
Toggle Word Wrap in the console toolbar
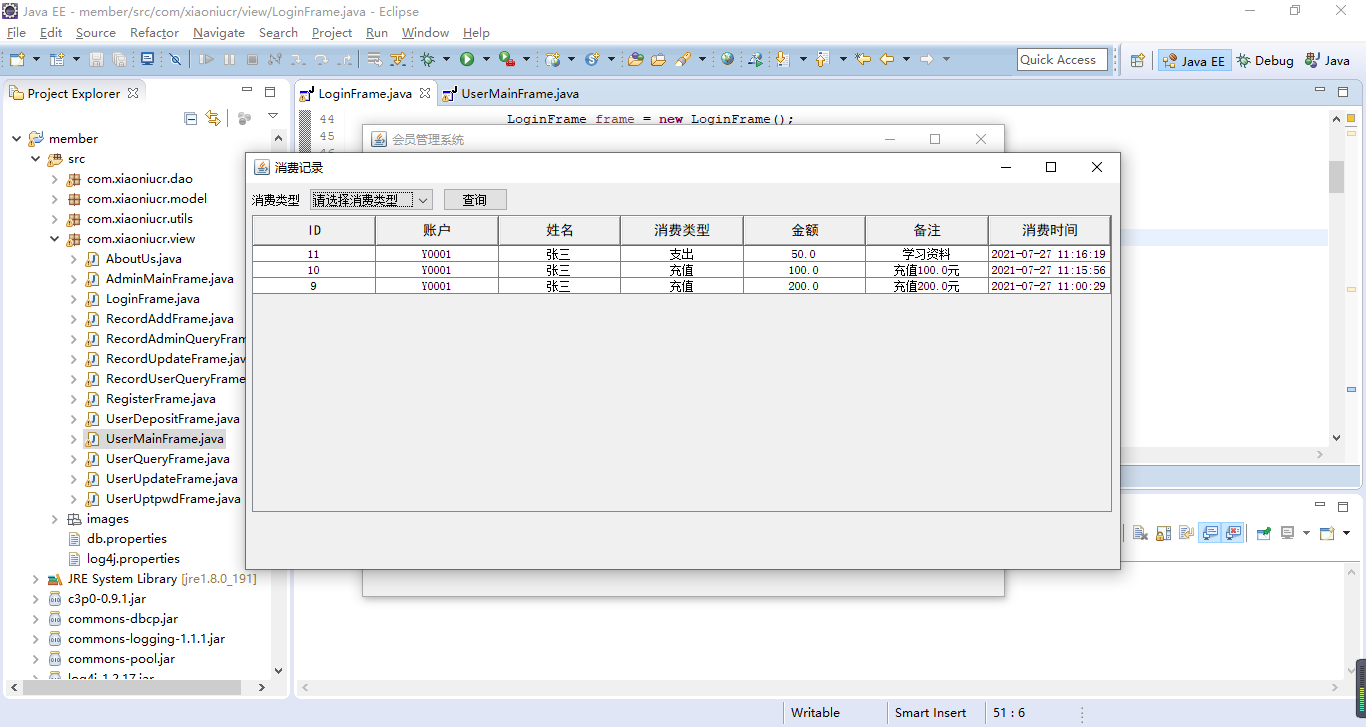point(1187,533)
